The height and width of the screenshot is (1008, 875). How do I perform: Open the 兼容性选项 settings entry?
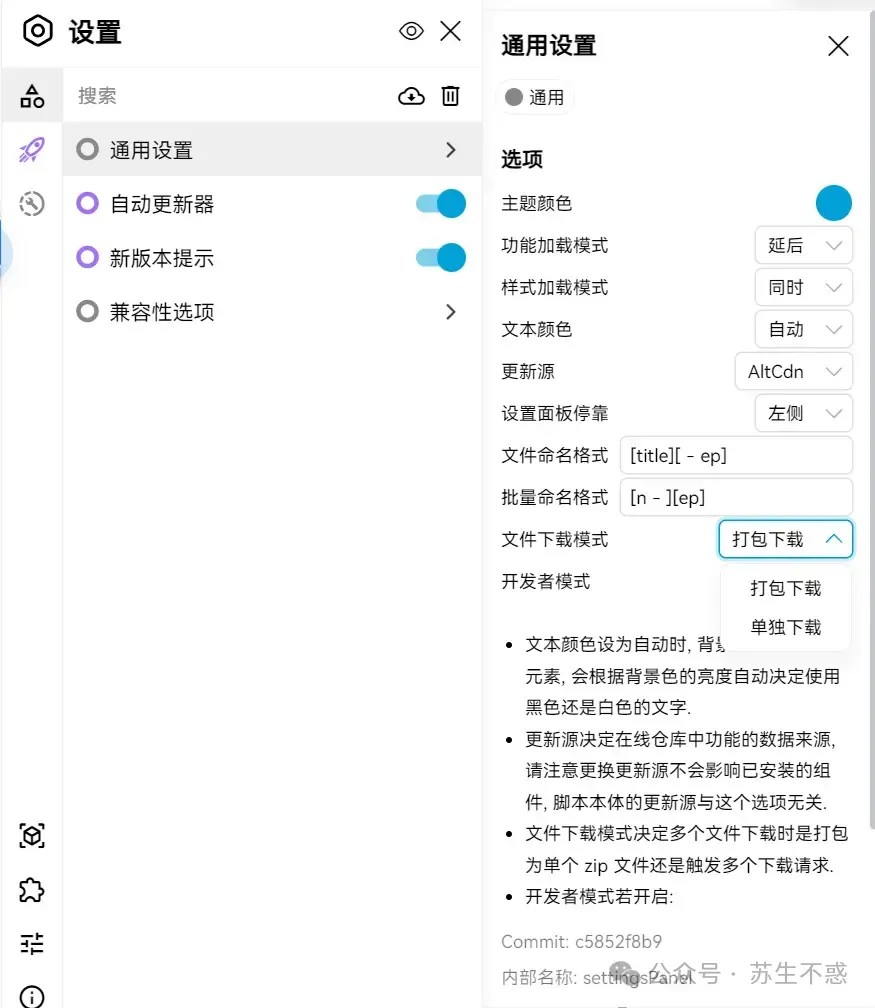pos(270,312)
